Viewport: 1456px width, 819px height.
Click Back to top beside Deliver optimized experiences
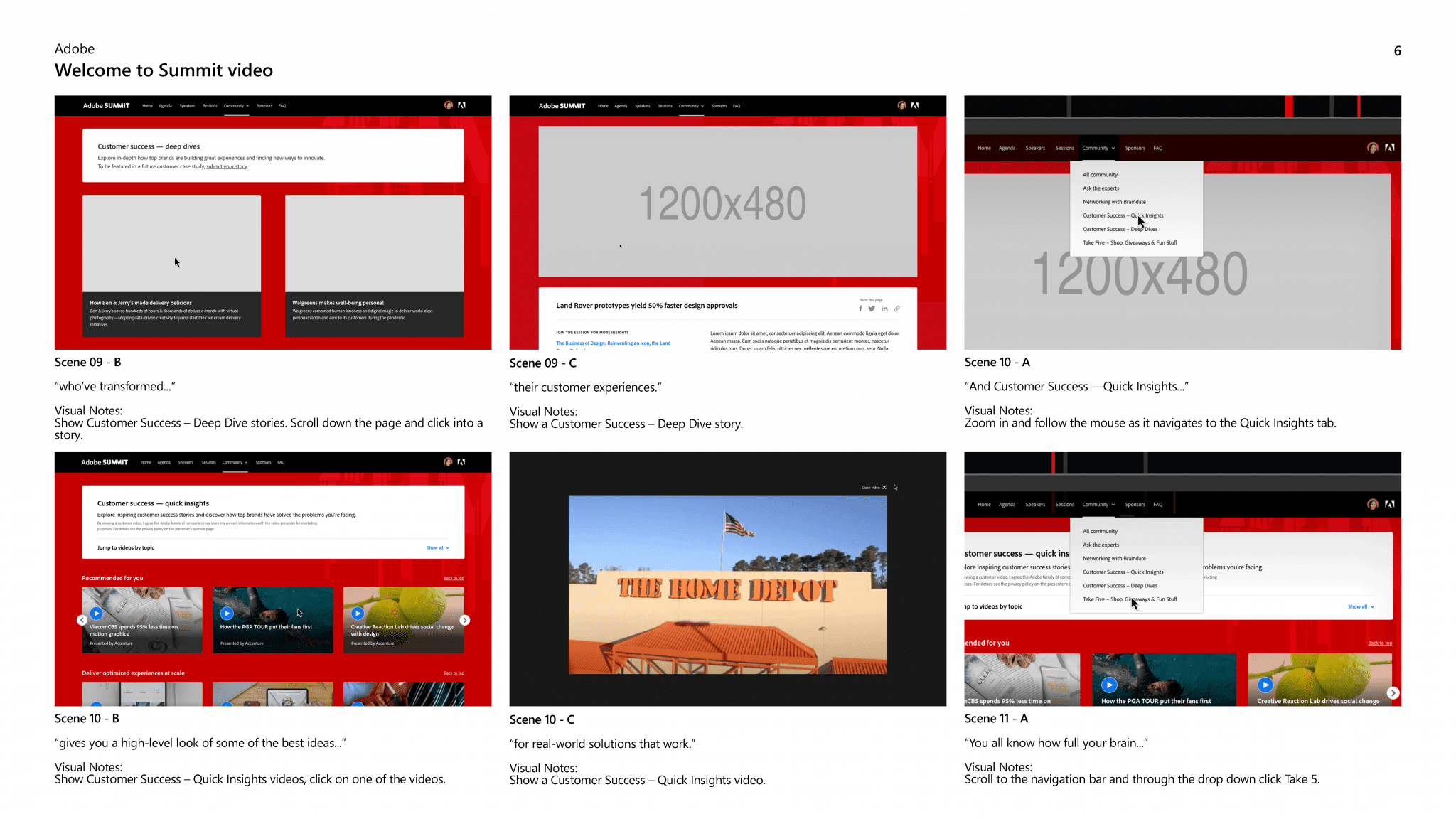click(x=454, y=673)
